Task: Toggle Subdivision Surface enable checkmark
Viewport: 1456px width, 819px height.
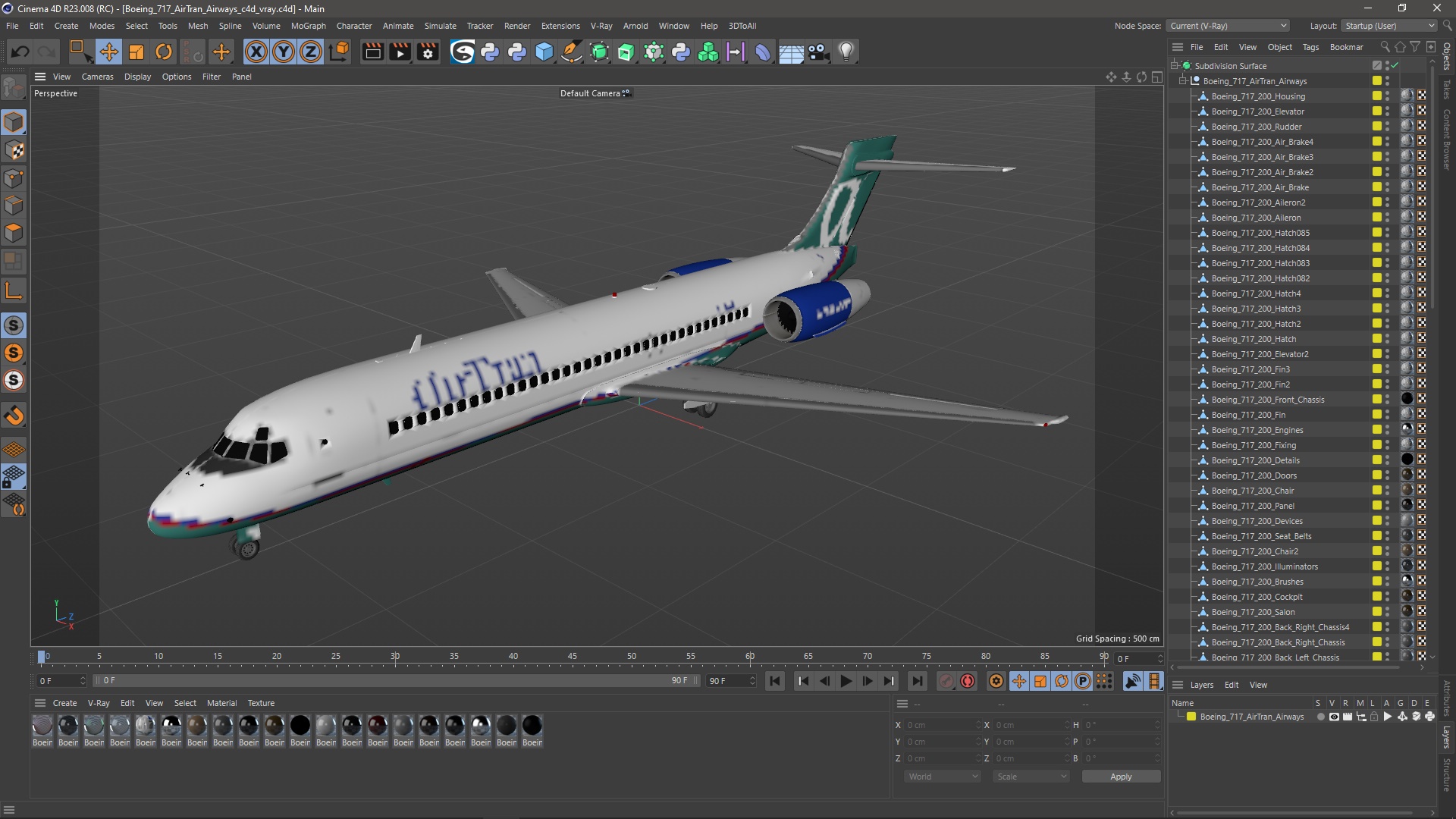Action: click(1395, 66)
